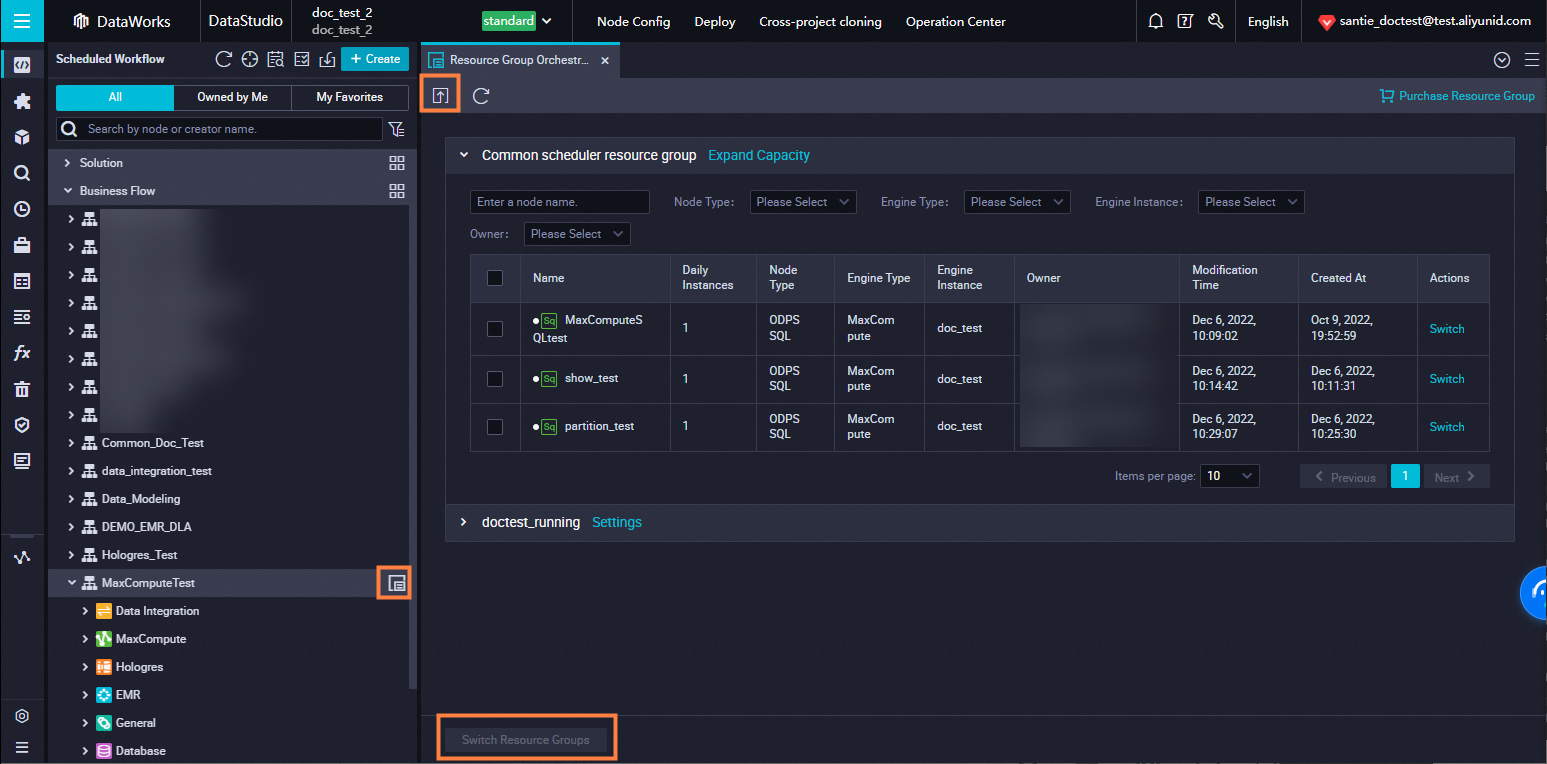
Task: Open the grid view icon for Business Flow
Action: 397,191
